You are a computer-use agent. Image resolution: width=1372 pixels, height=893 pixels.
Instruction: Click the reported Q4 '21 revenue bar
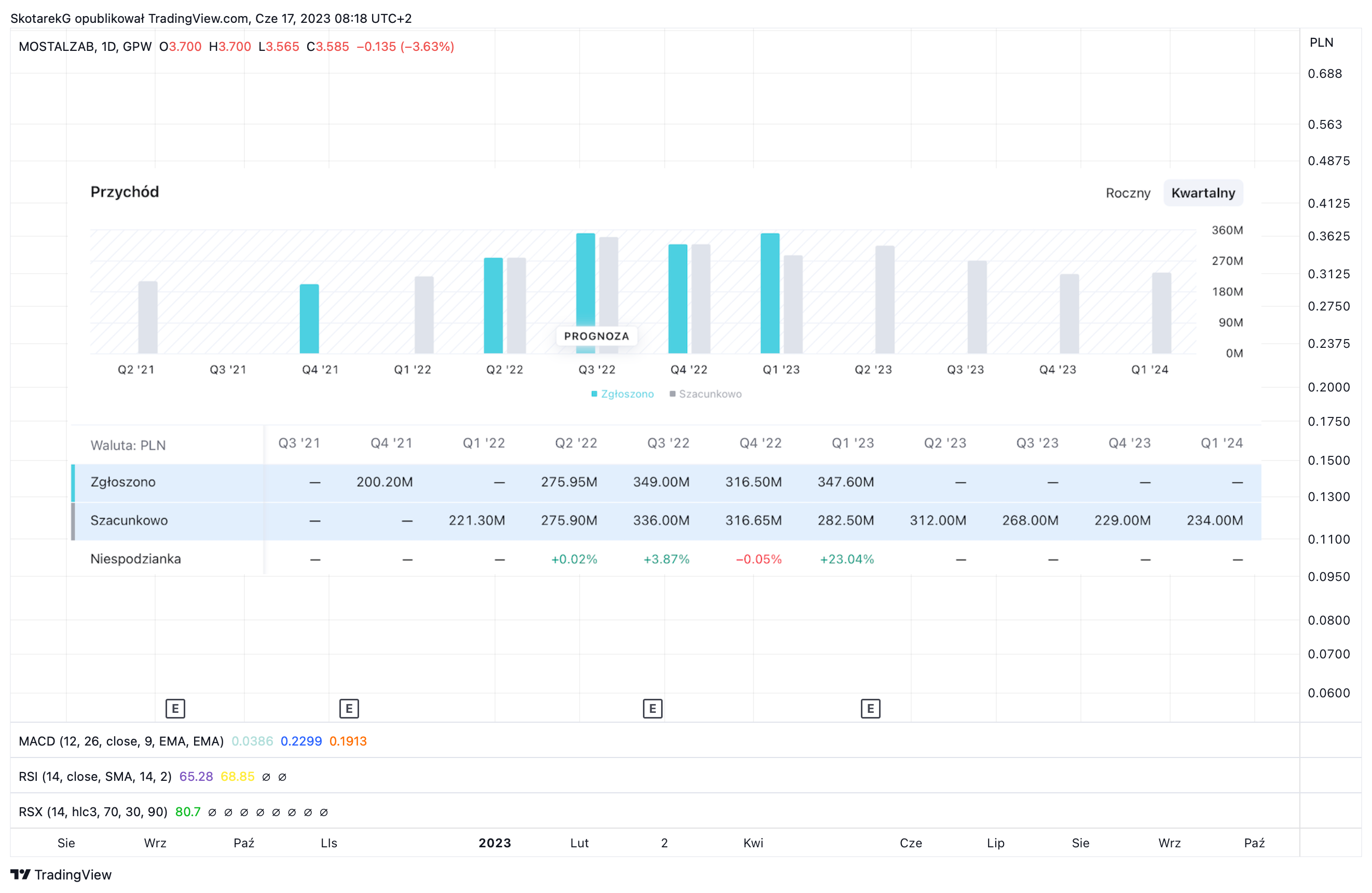[309, 318]
